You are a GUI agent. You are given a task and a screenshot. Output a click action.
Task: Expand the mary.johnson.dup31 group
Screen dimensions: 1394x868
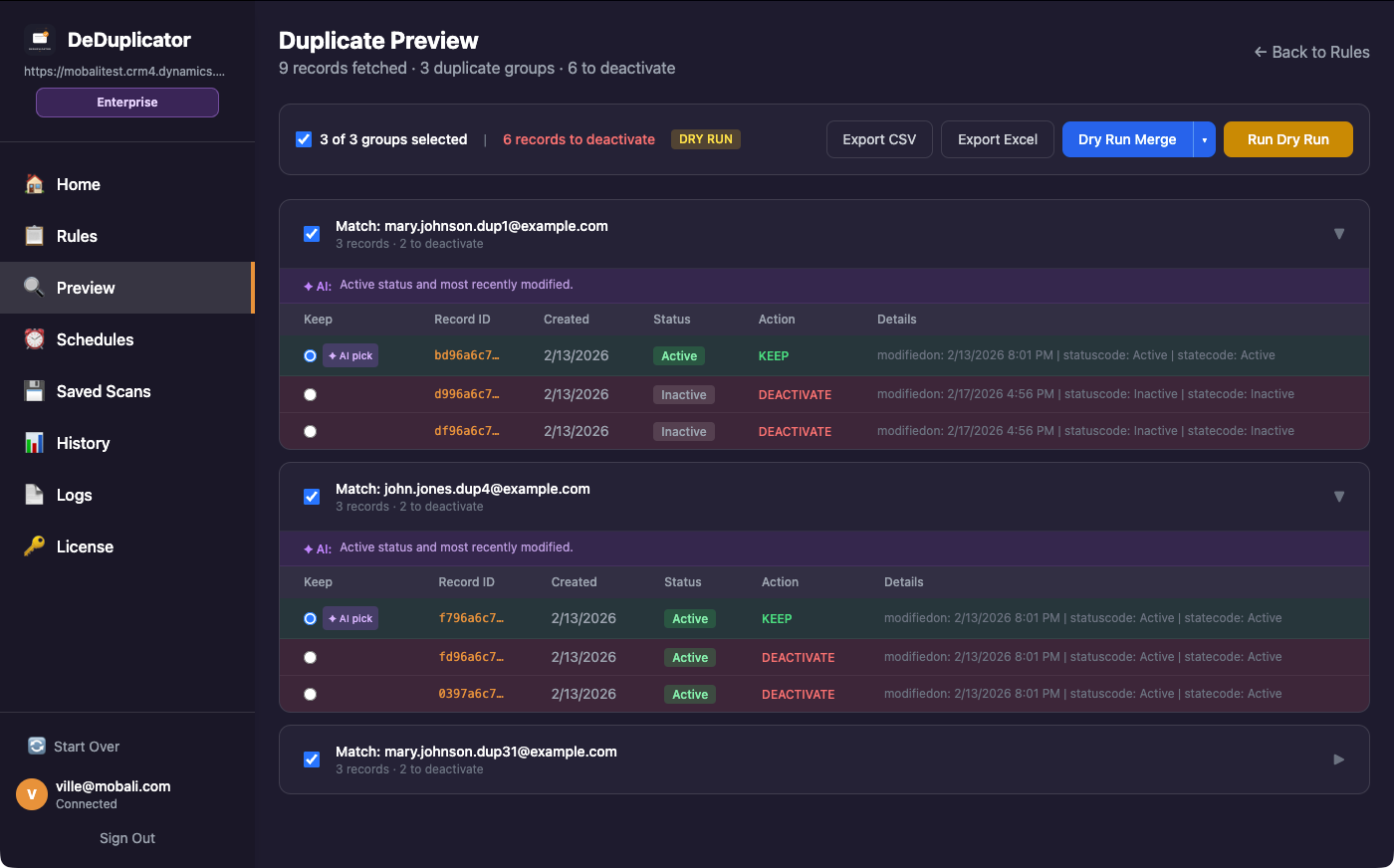click(x=1339, y=759)
